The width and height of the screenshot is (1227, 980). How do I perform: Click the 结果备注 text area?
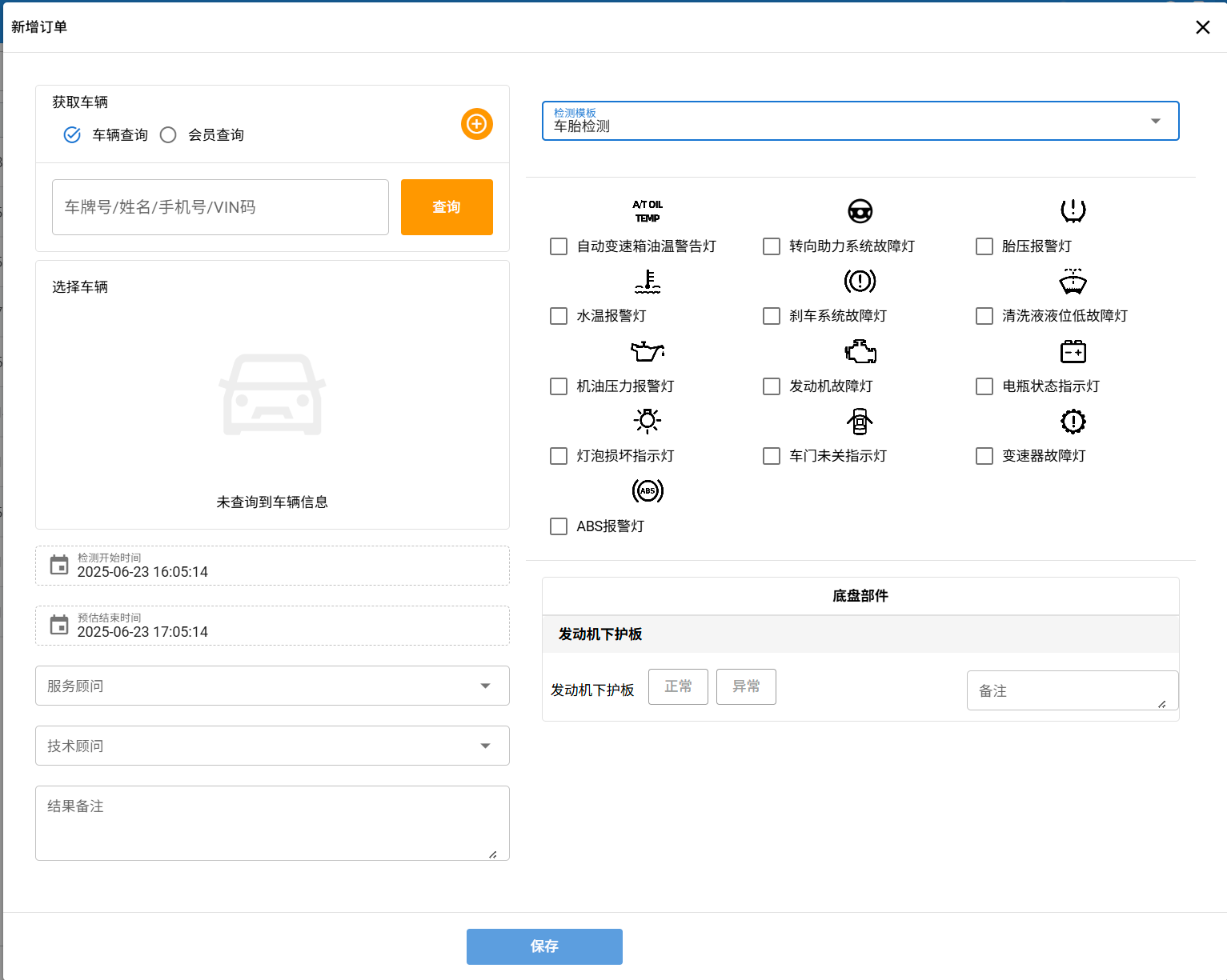(272, 823)
